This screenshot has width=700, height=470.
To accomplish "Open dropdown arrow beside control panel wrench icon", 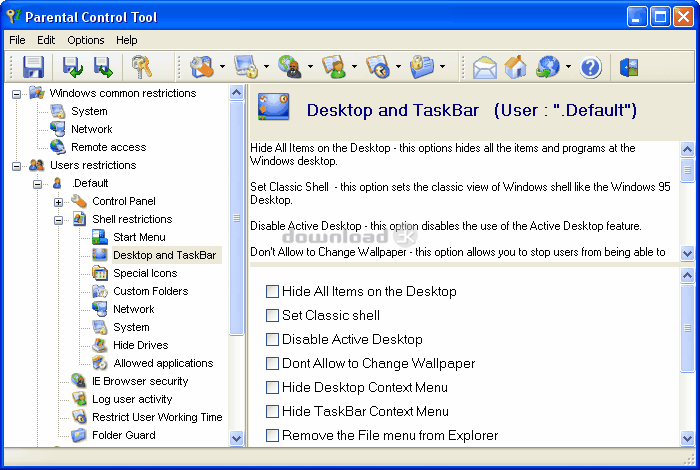I will (222, 67).
